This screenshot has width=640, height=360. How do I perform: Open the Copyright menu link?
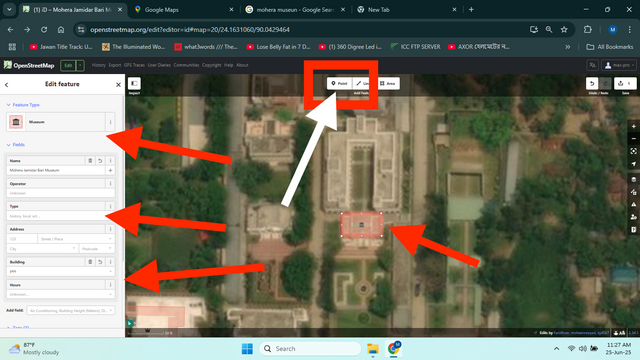pyautogui.click(x=211, y=65)
